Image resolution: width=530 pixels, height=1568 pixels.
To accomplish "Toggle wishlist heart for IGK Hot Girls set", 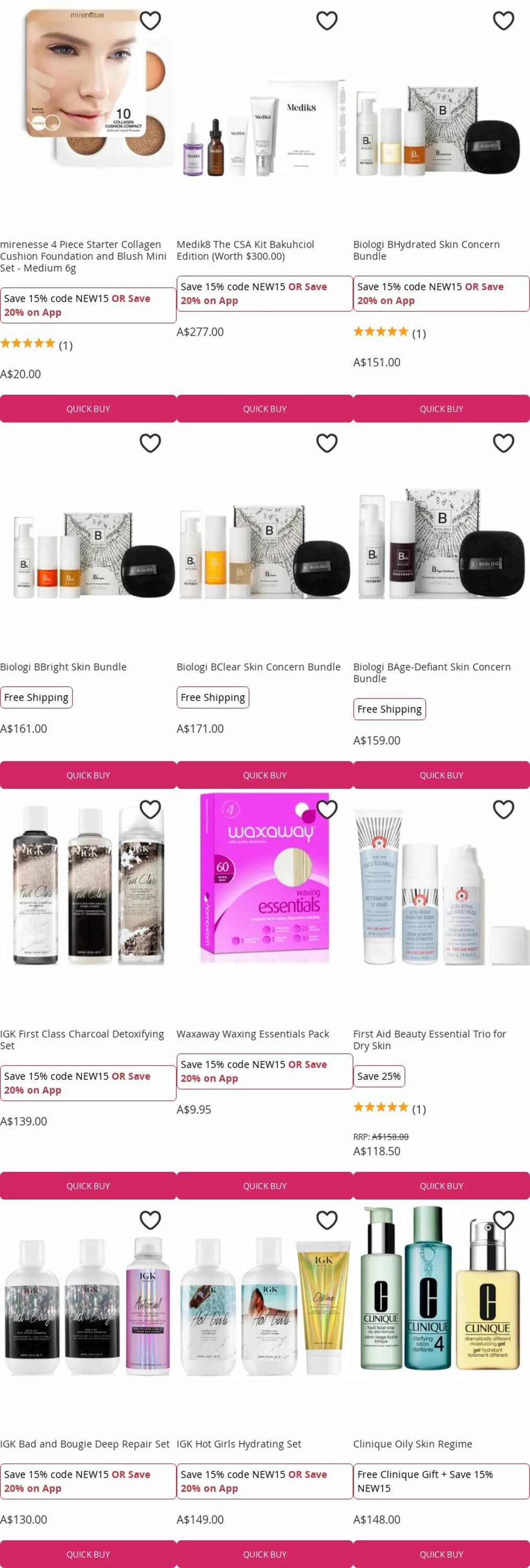I will pos(327,1220).
